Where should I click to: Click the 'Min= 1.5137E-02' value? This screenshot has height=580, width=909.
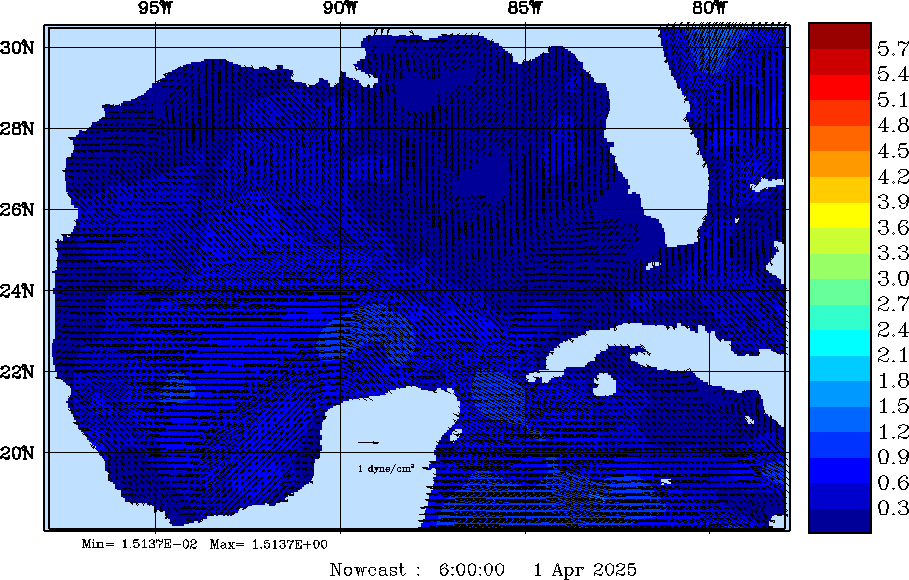pos(139,544)
